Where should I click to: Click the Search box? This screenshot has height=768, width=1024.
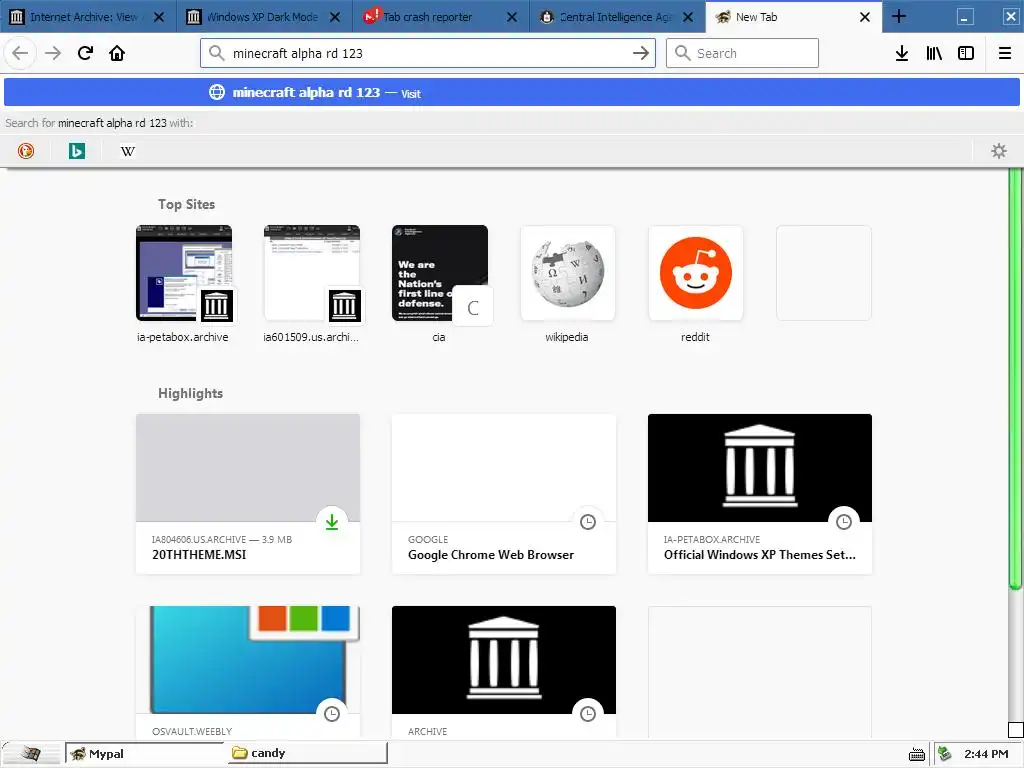[x=742, y=53]
